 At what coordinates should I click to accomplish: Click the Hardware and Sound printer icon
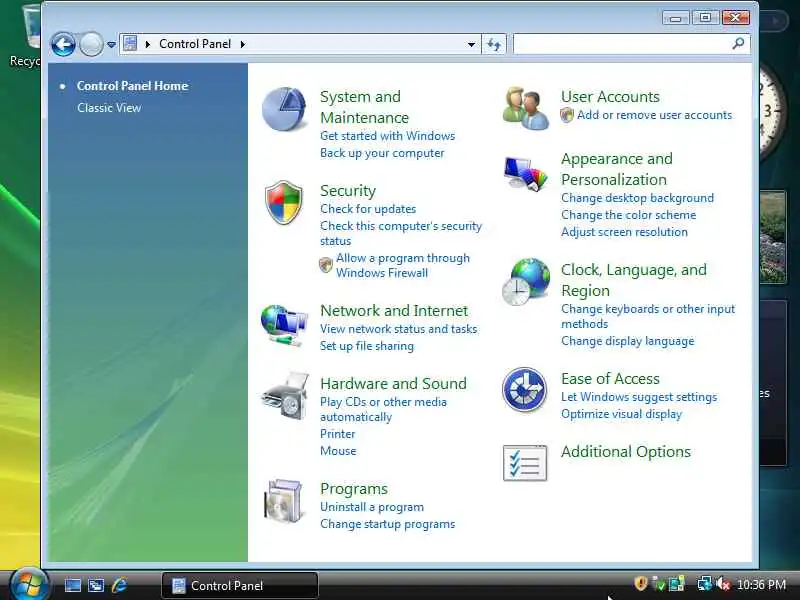coord(285,396)
